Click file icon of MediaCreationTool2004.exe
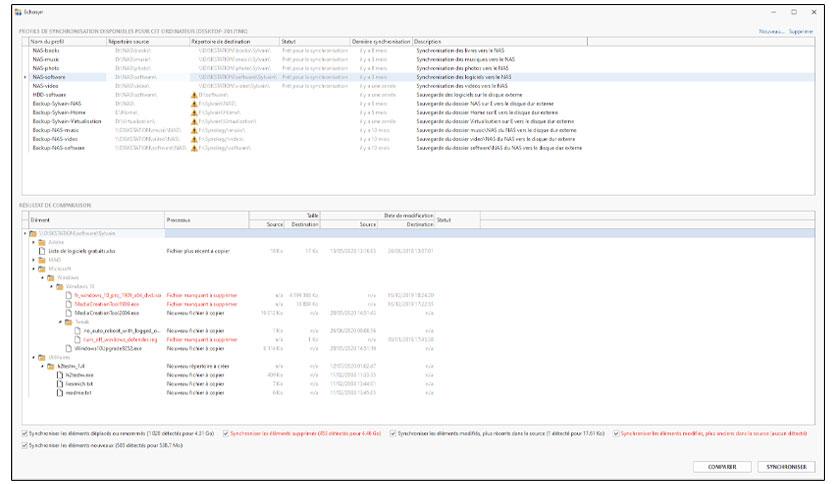The width and height of the screenshot is (836, 484). click(68, 313)
